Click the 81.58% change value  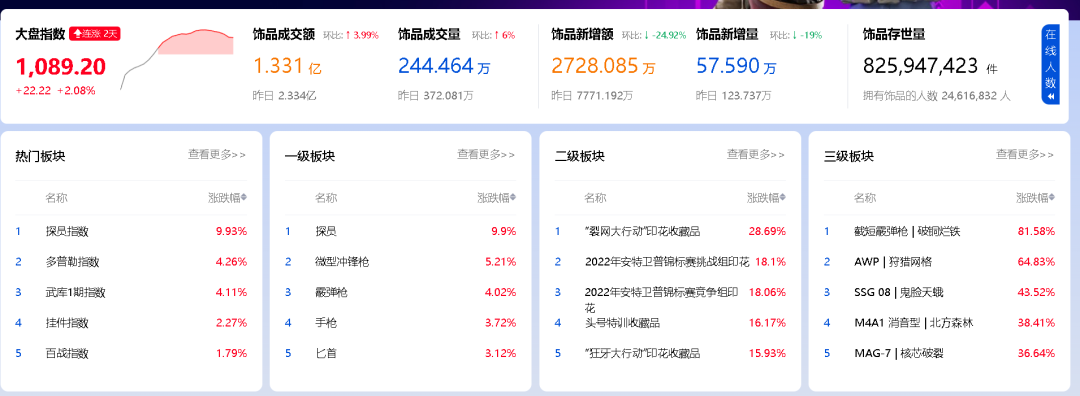tap(1036, 231)
